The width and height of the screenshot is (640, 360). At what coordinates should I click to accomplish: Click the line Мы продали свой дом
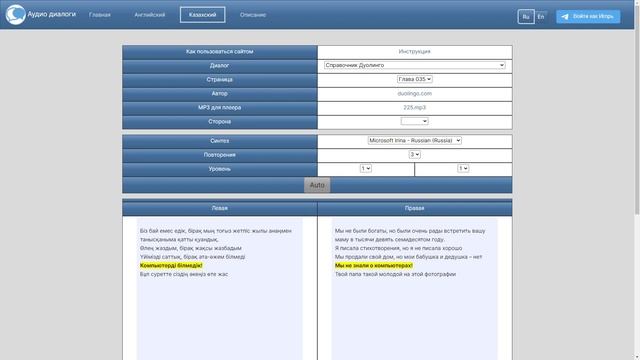click(408, 257)
